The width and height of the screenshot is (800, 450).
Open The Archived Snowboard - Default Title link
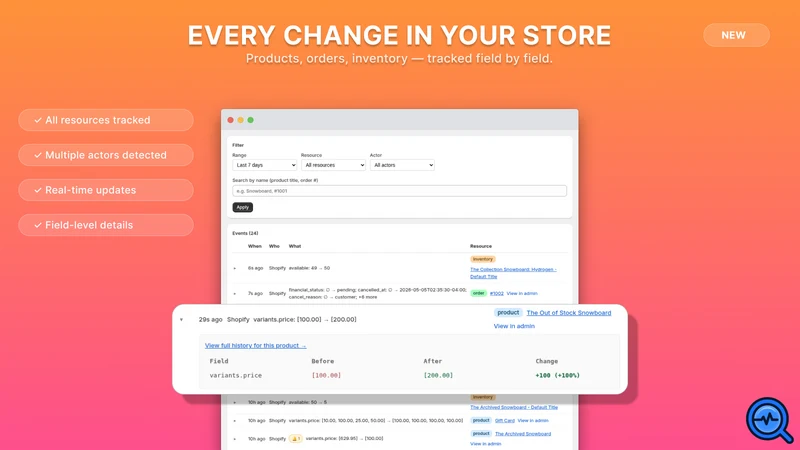tap(514, 407)
